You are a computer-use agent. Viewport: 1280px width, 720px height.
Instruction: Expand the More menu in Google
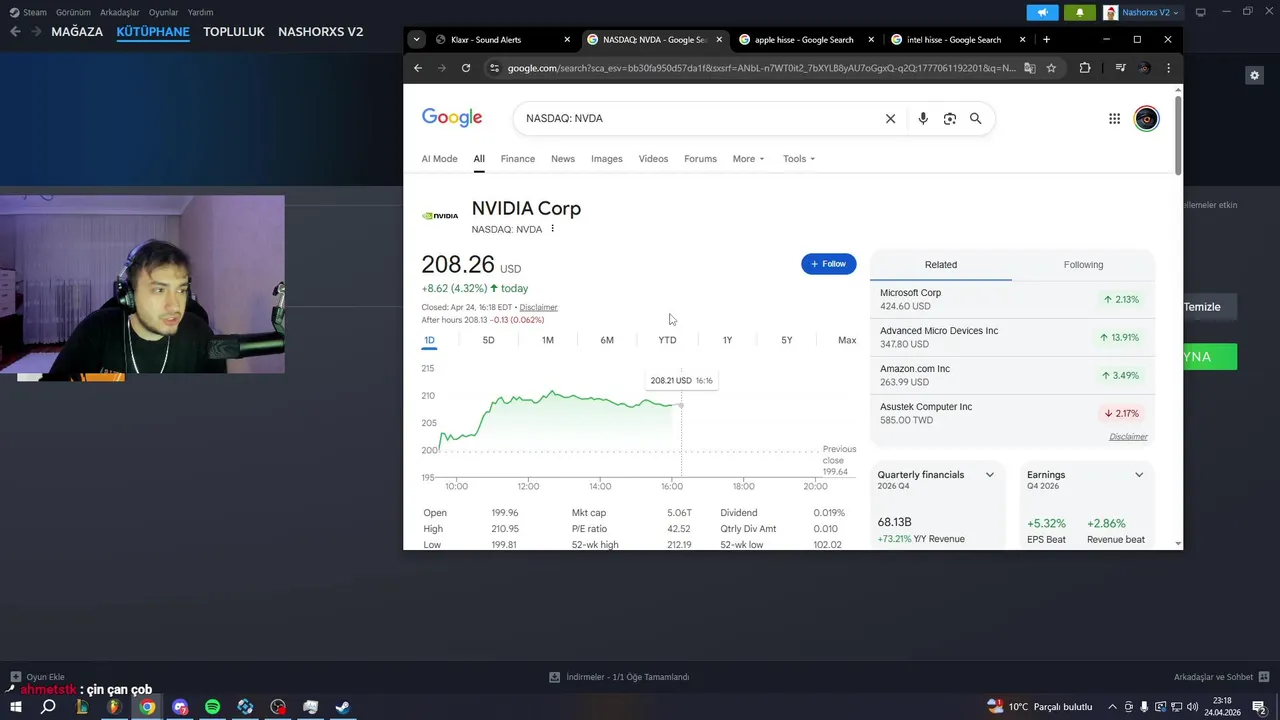click(x=749, y=159)
